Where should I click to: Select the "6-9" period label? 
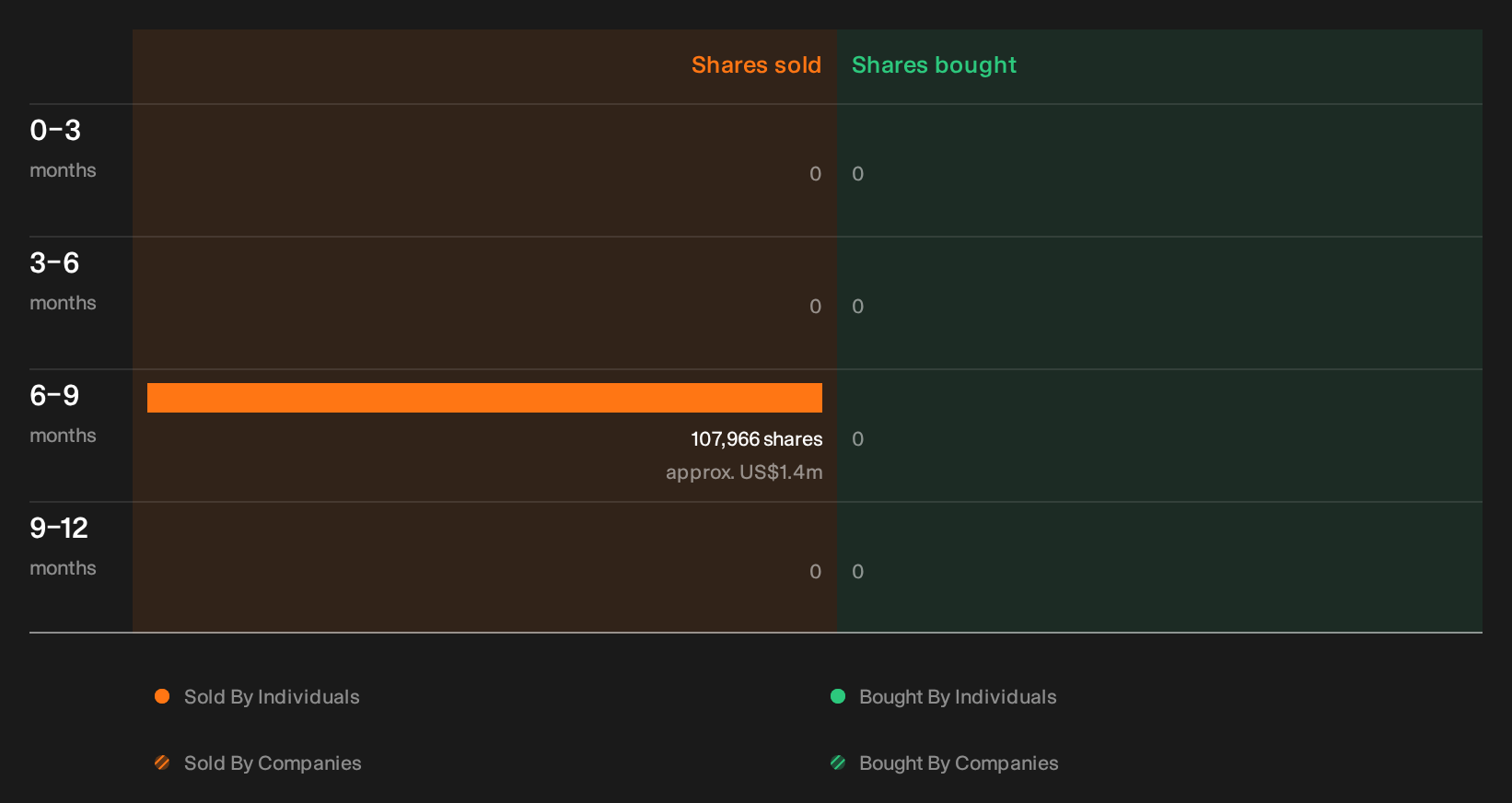coord(54,396)
